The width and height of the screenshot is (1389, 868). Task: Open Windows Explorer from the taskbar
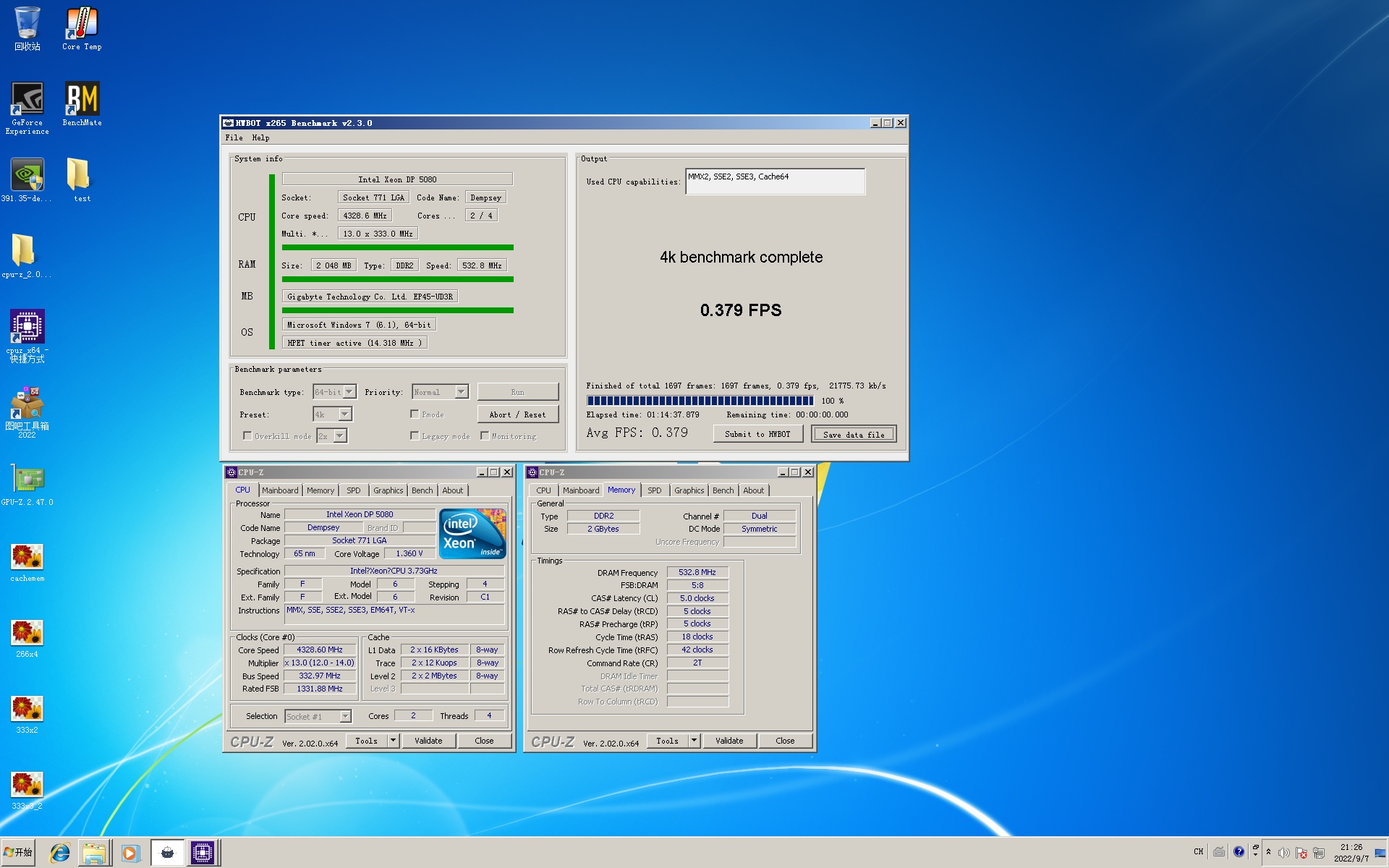(x=94, y=854)
